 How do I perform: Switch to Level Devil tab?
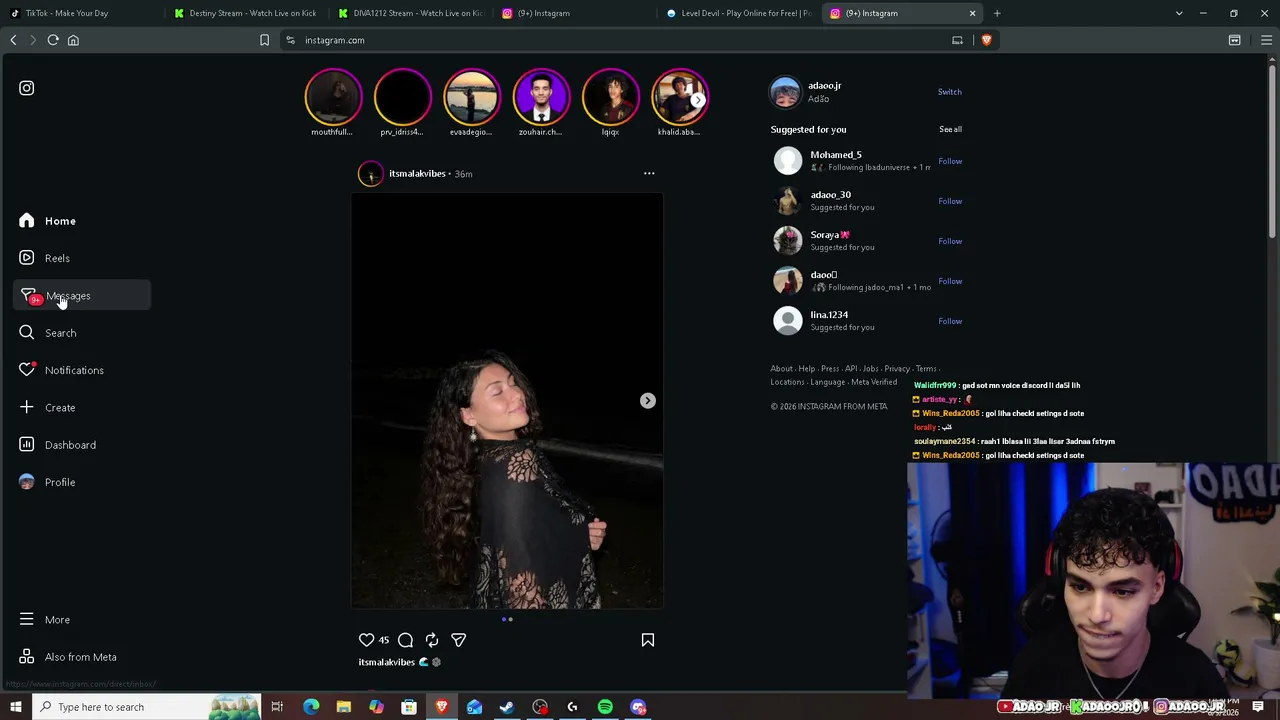click(x=739, y=13)
